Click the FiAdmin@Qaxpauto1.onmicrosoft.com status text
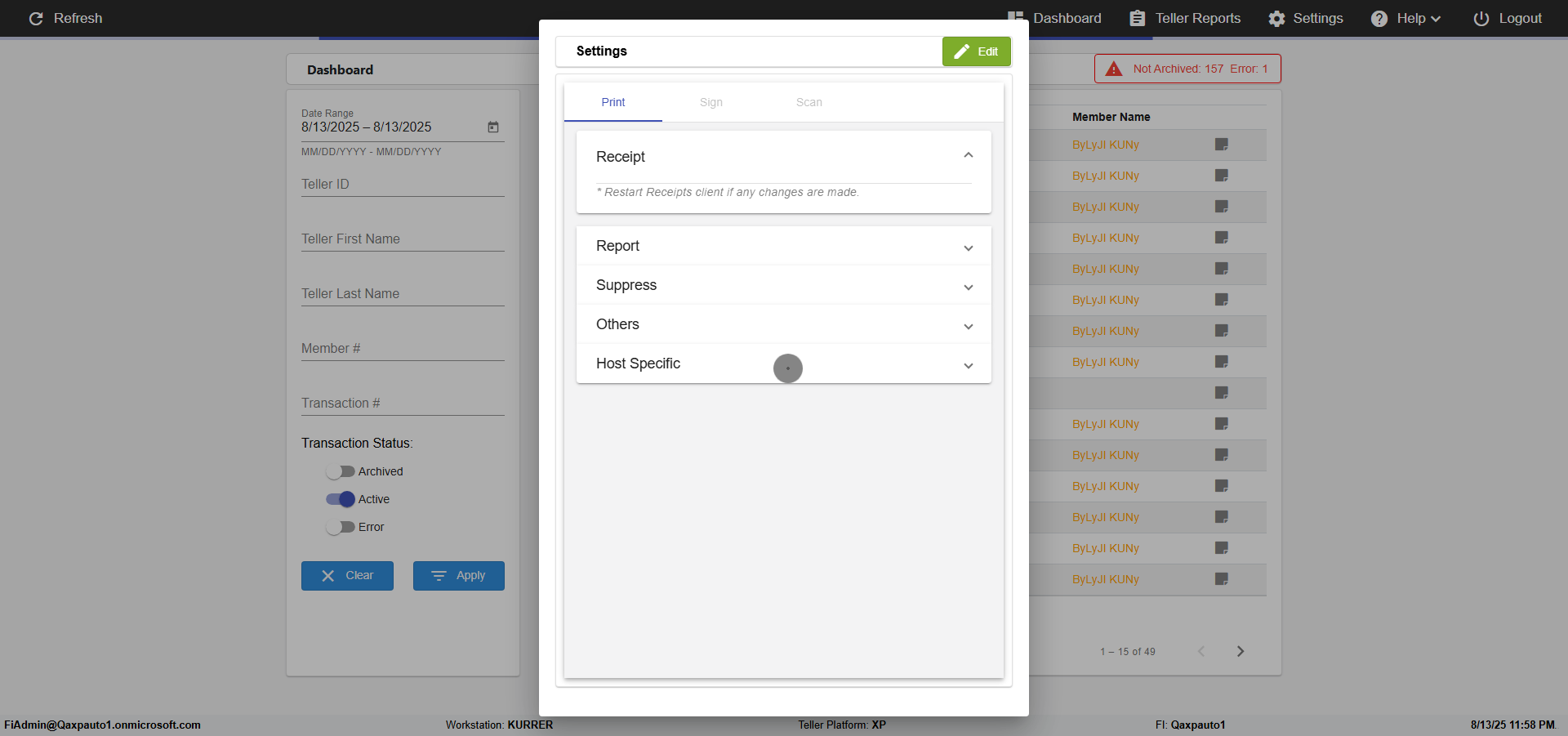This screenshot has height=736, width=1568. click(x=102, y=725)
